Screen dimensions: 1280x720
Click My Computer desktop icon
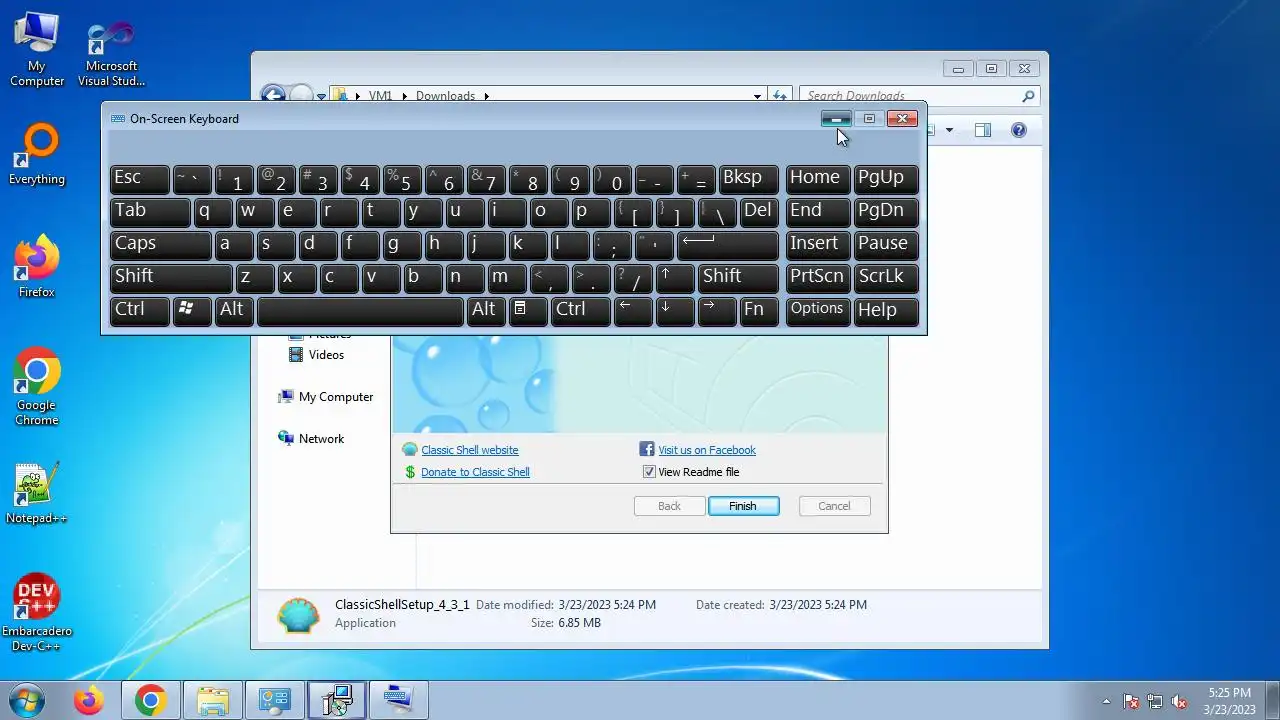[37, 48]
